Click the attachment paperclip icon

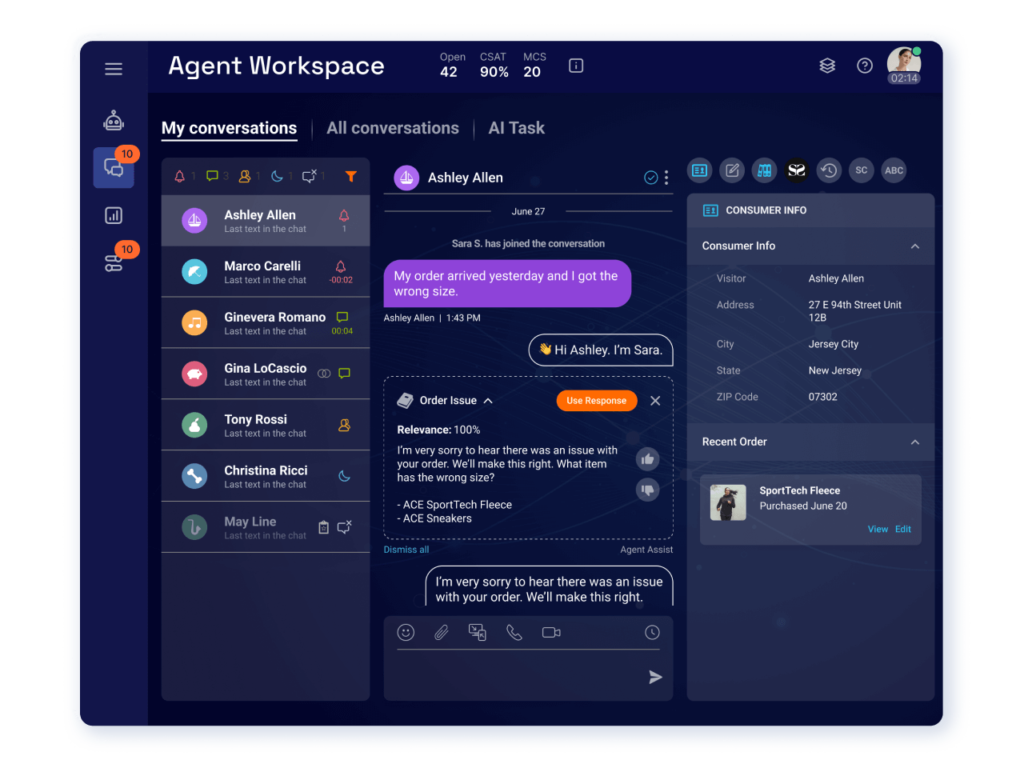coord(441,632)
